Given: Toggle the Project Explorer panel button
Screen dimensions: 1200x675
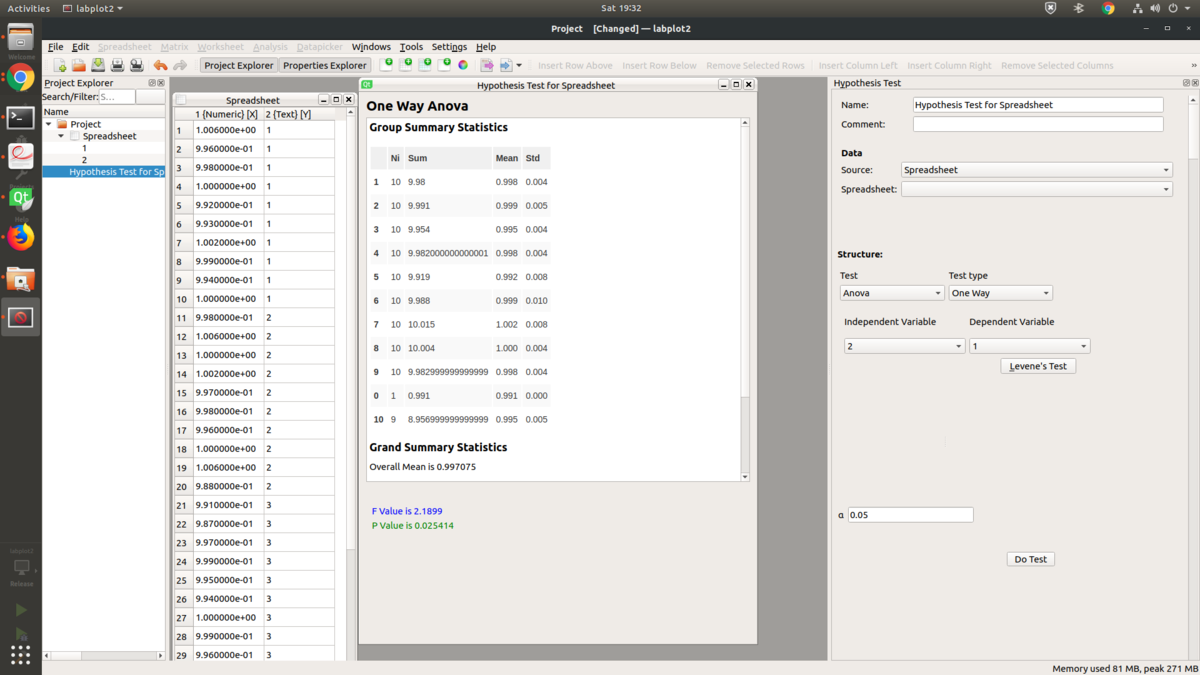Looking at the screenshot, I should (x=239, y=66).
